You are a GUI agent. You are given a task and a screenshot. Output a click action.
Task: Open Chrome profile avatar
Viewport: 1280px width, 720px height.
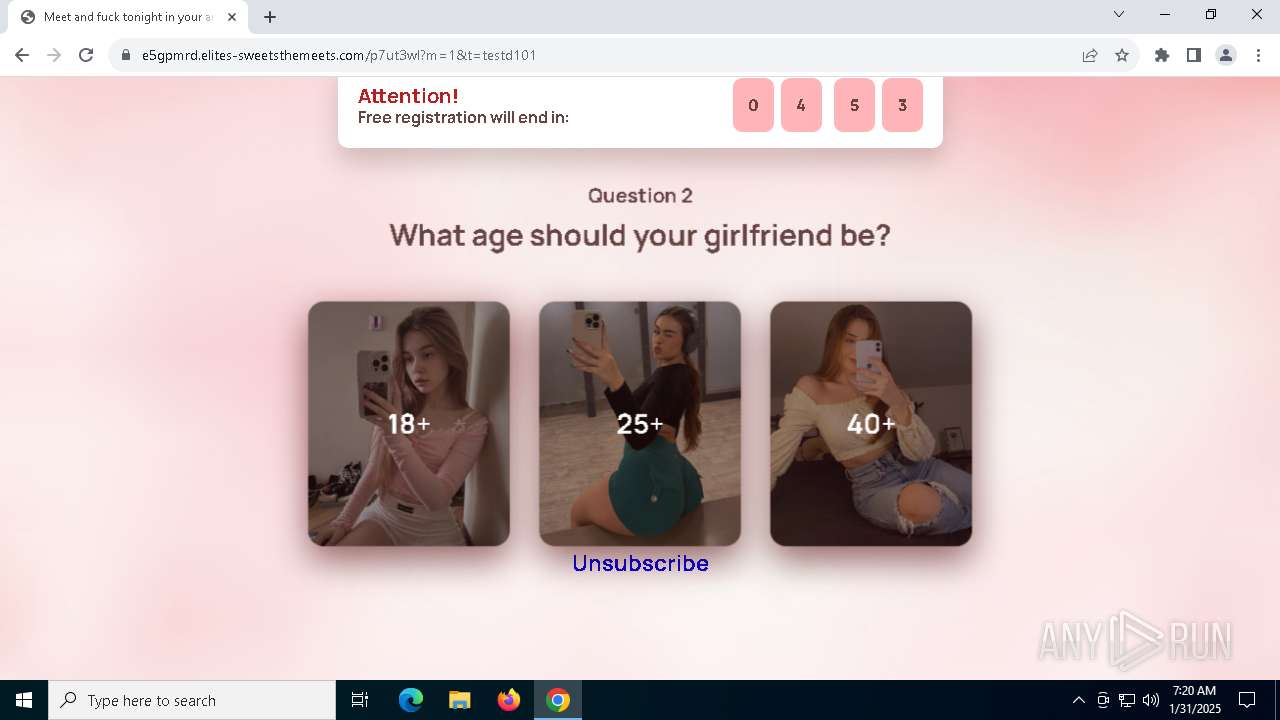pos(1226,55)
